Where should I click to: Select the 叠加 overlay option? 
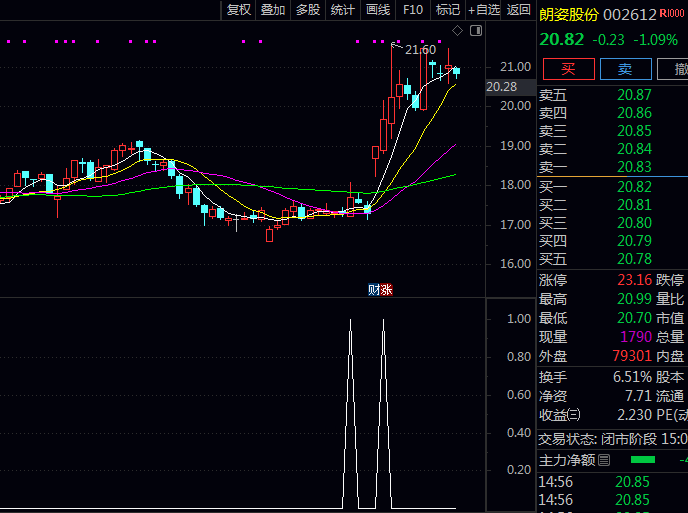coord(273,10)
